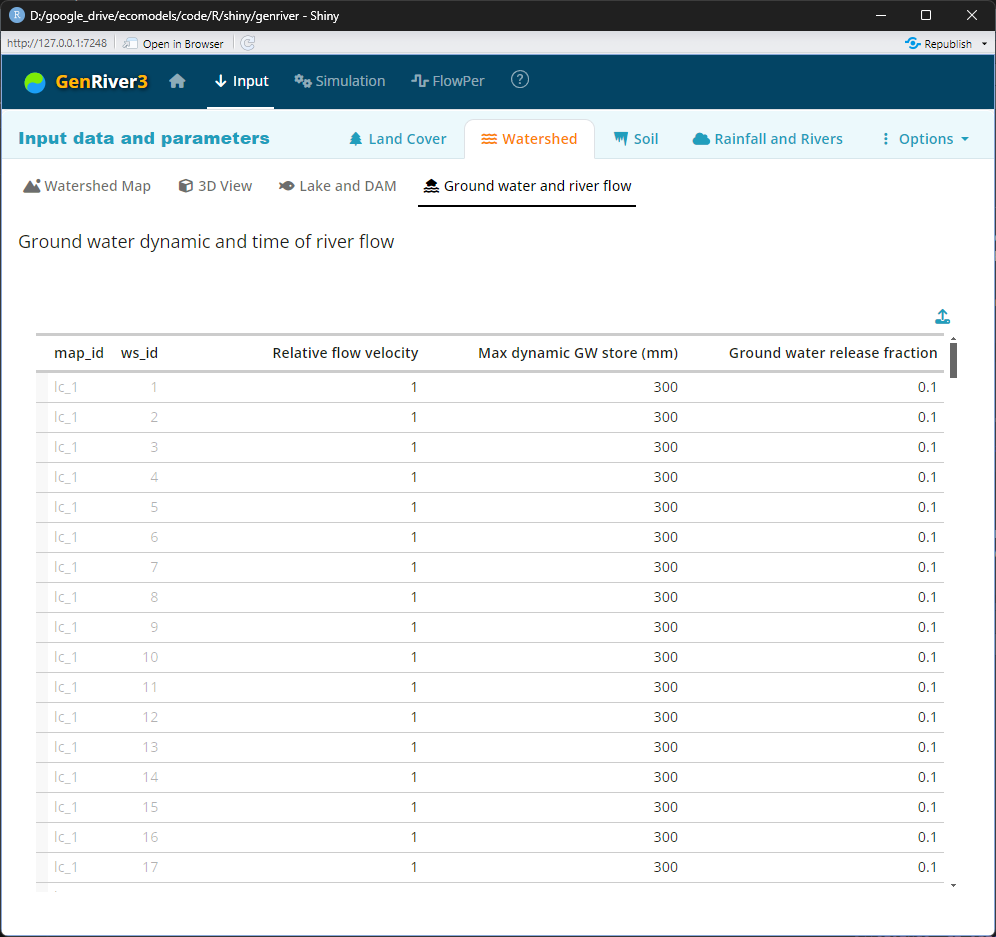Expand the Republish dropdown arrow
Image resolution: width=996 pixels, height=937 pixels.
click(984, 44)
